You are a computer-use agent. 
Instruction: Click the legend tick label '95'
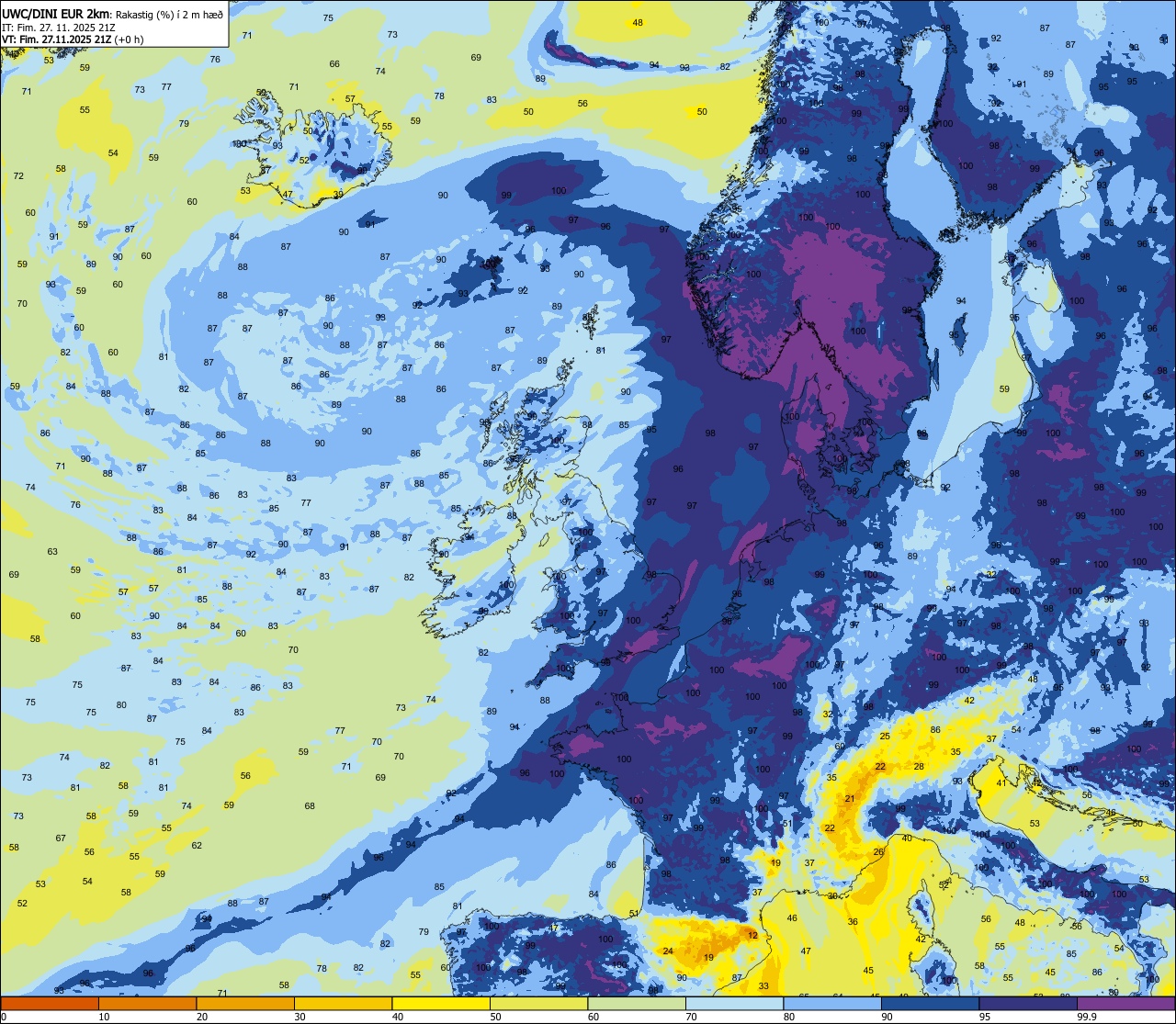(x=985, y=1017)
